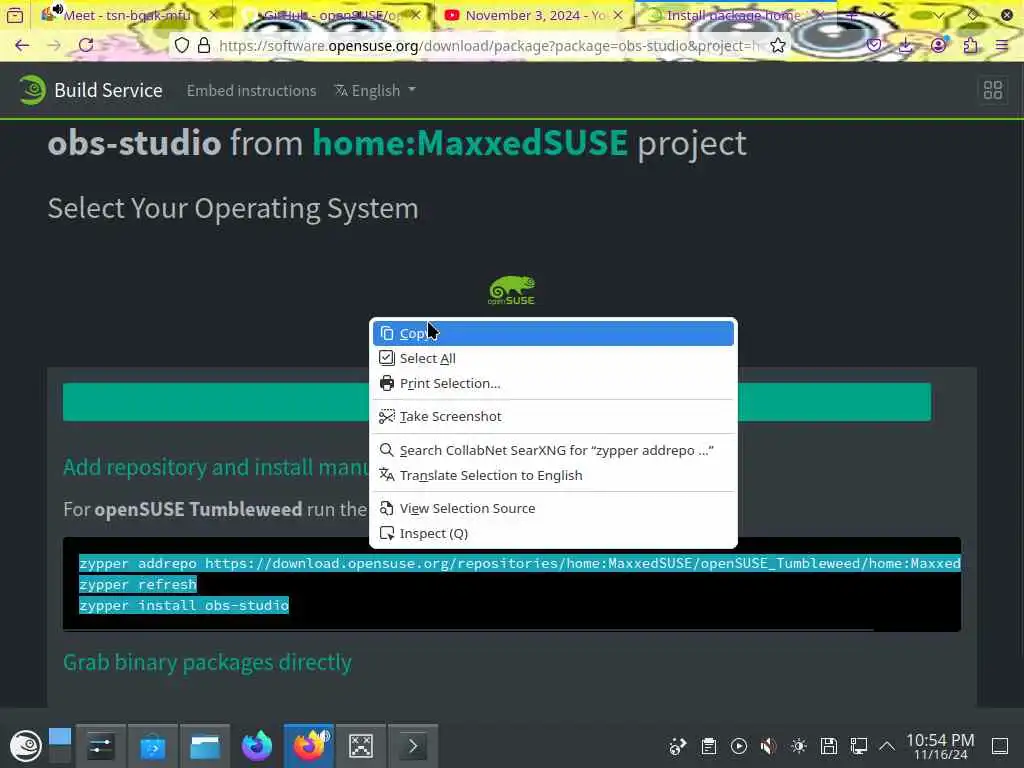Open the Pocket save icon in toolbar
Viewport: 1024px width, 768px height.
tap(874, 45)
